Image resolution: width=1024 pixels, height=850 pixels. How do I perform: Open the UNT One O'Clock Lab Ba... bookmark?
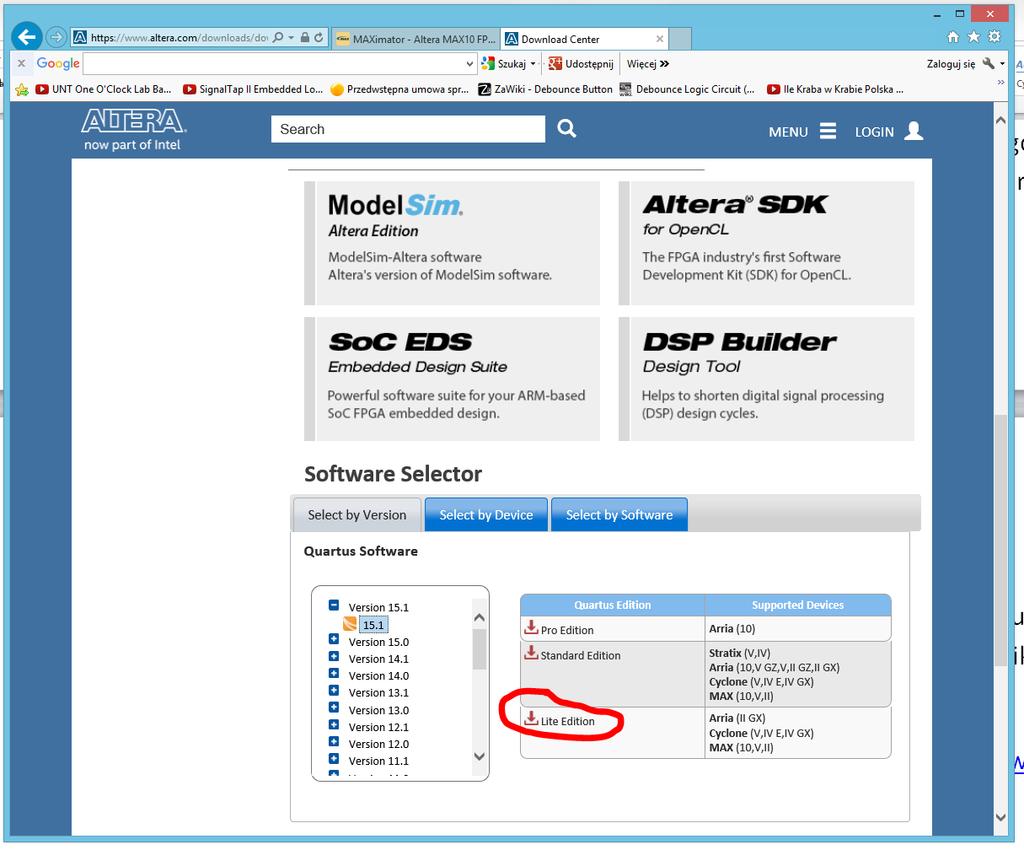(x=103, y=89)
